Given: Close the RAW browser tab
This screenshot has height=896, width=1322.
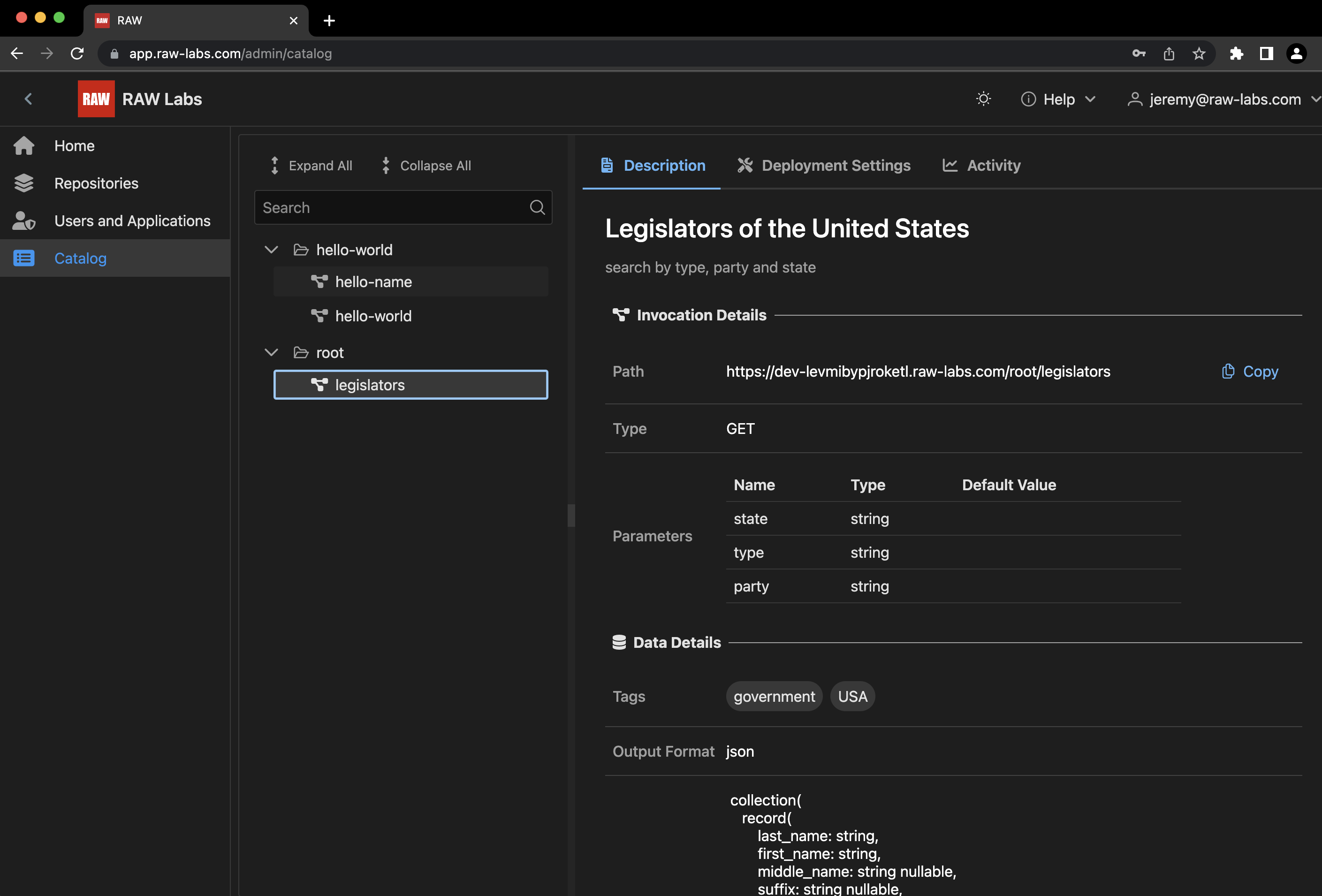Looking at the screenshot, I should coord(294,21).
